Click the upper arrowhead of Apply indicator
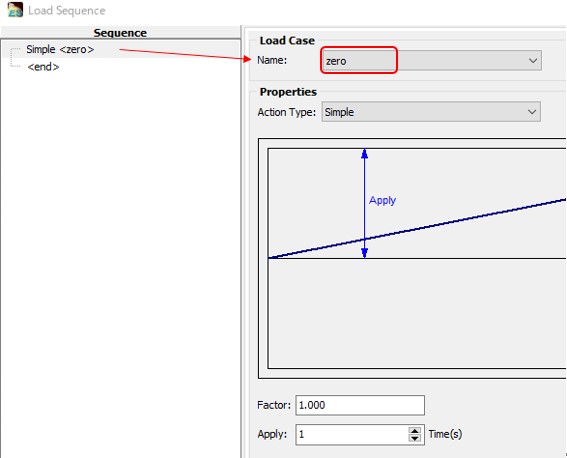This screenshot has width=567, height=458. [364, 154]
